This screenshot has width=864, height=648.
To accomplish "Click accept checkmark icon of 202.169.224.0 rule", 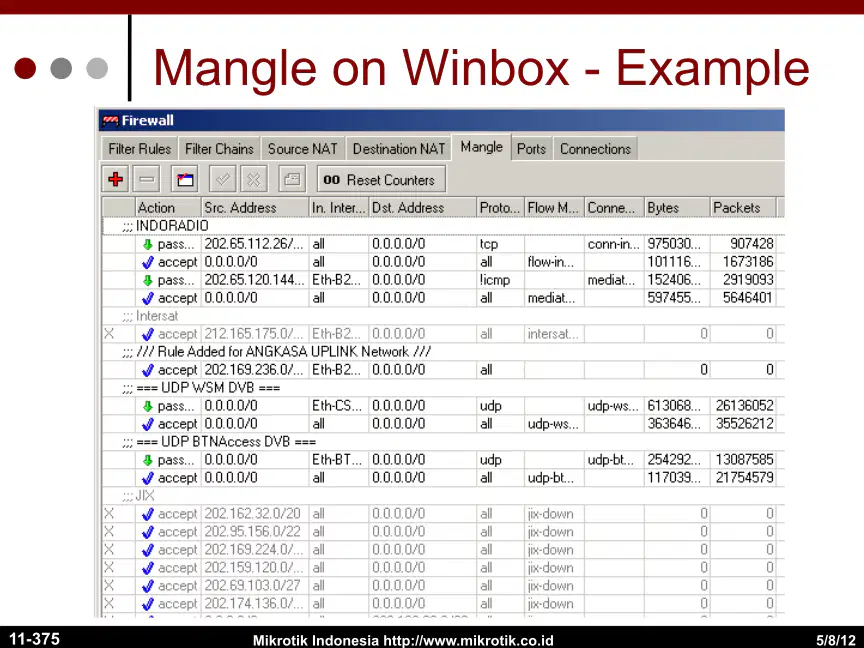I will pyautogui.click(x=147, y=550).
